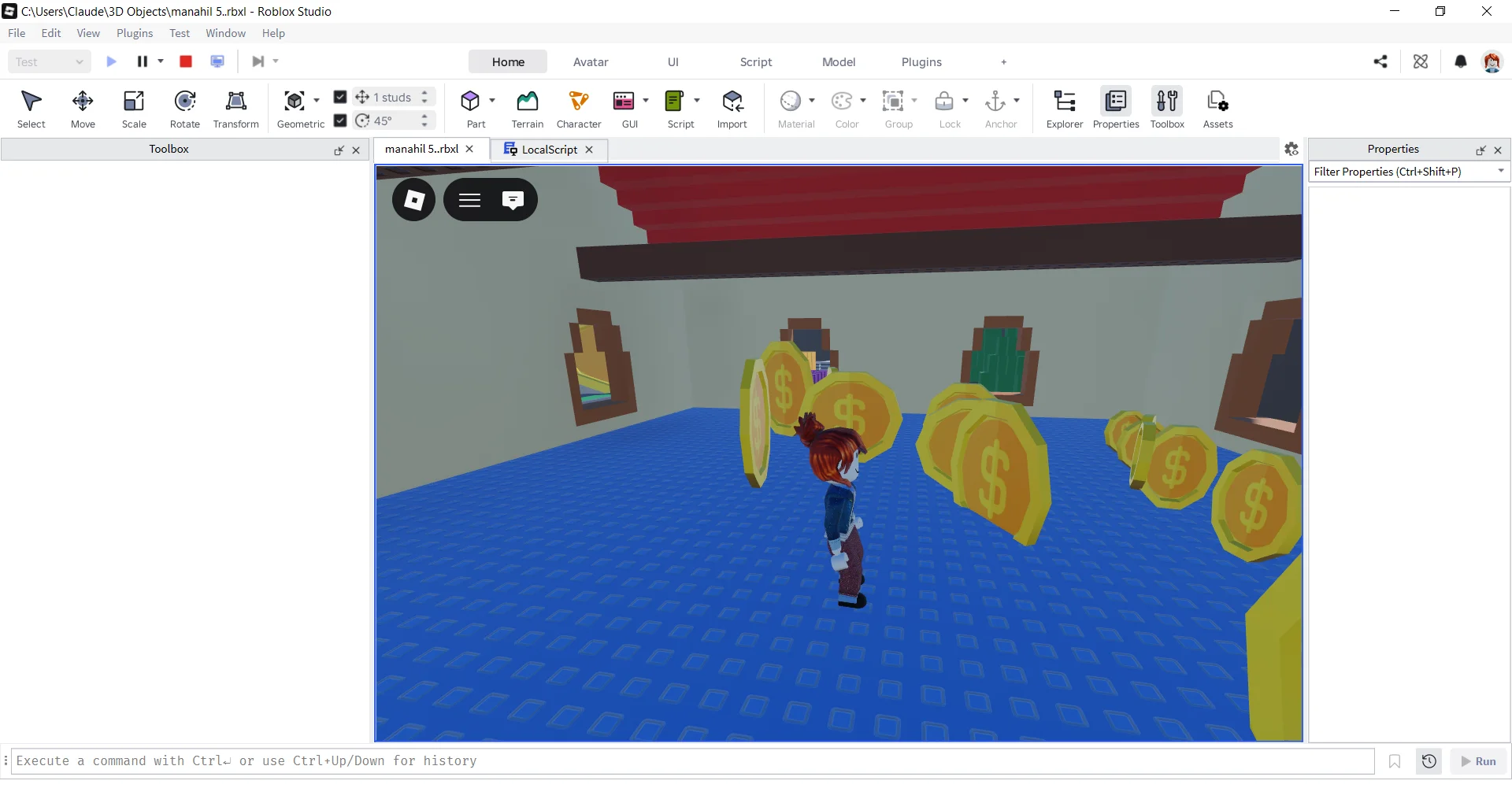The height and width of the screenshot is (788, 1512).
Task: Open the Terrain editor
Action: (x=527, y=109)
